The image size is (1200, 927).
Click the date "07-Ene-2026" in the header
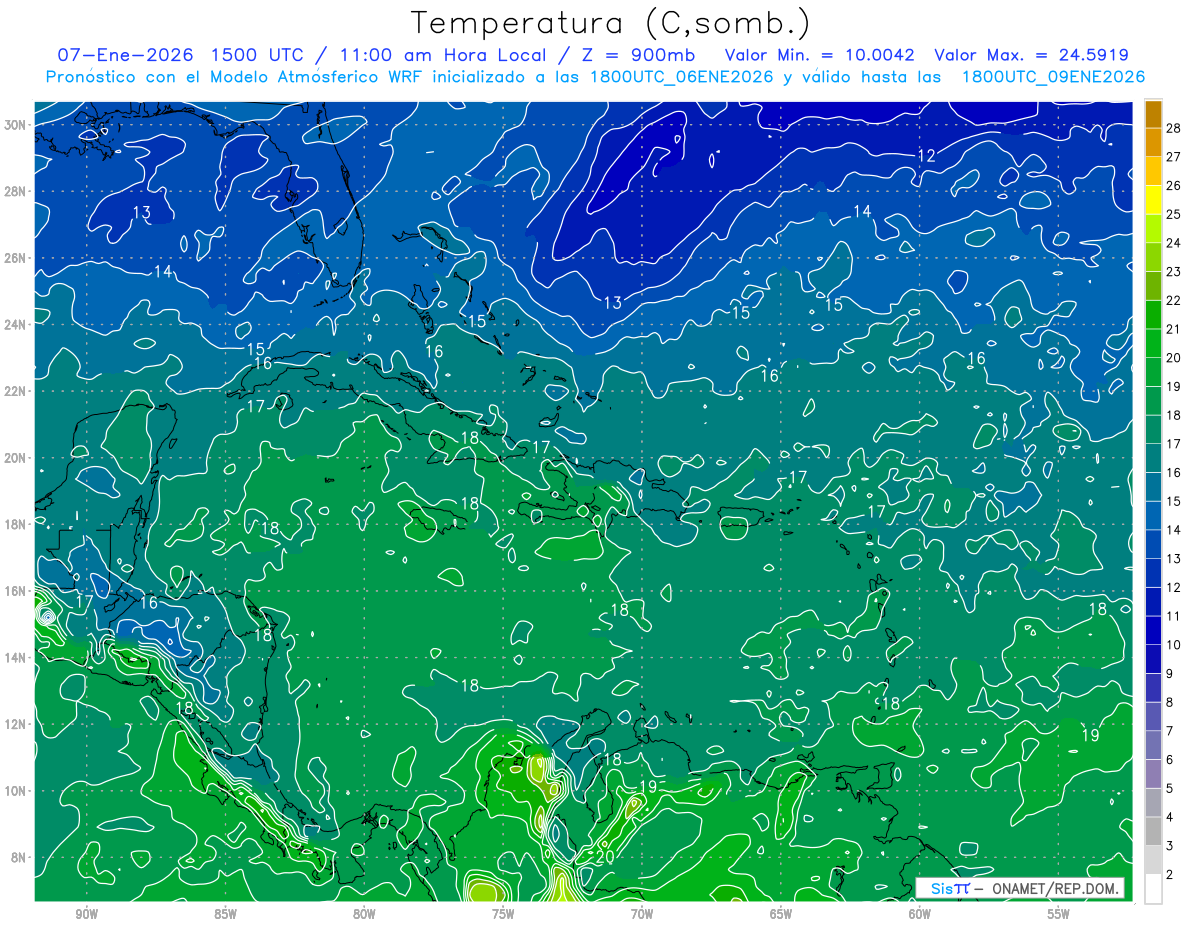click(125, 55)
